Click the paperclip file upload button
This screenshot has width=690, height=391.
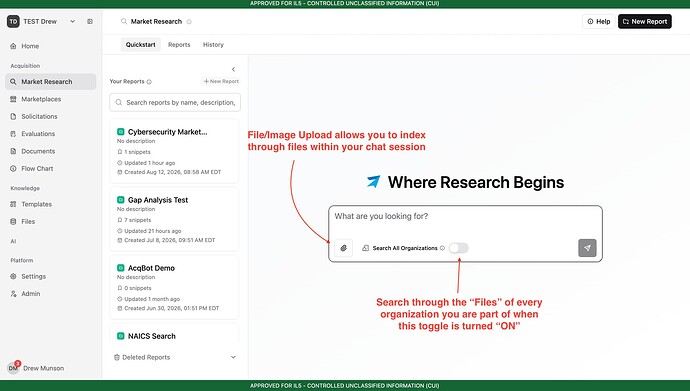point(344,248)
